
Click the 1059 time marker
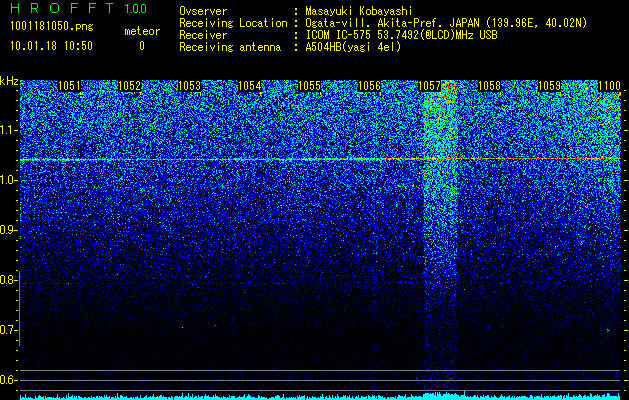pyautogui.click(x=549, y=86)
